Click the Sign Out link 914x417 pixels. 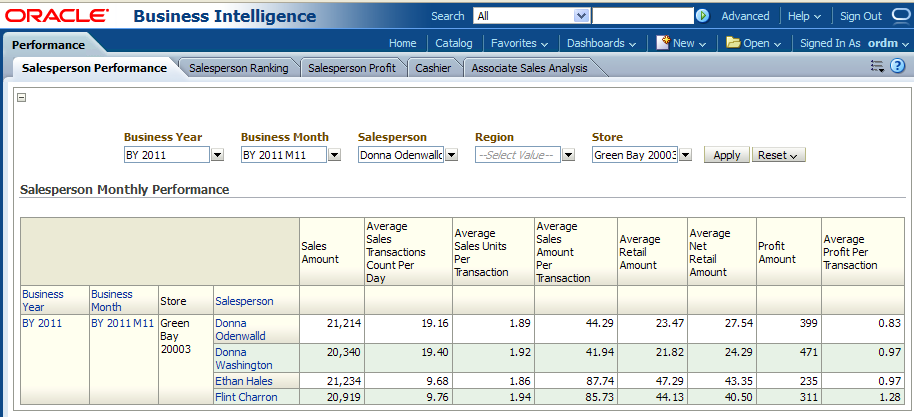point(860,16)
